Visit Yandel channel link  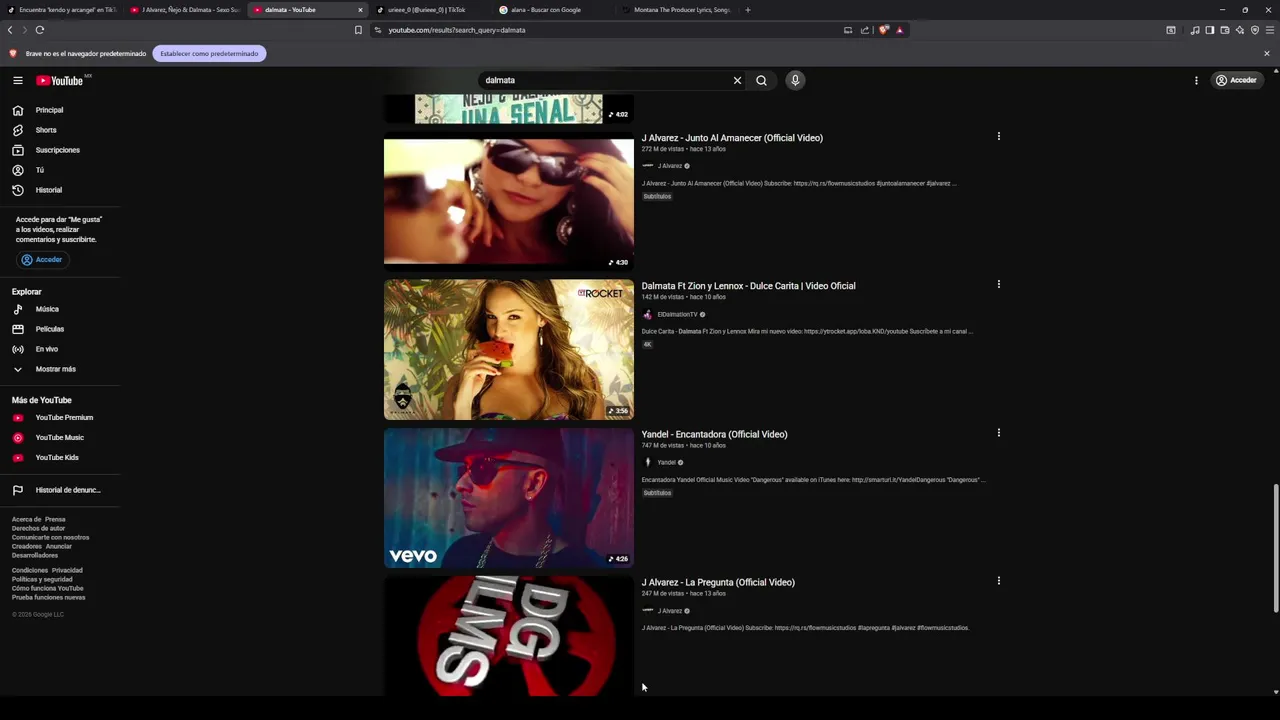tap(666, 463)
